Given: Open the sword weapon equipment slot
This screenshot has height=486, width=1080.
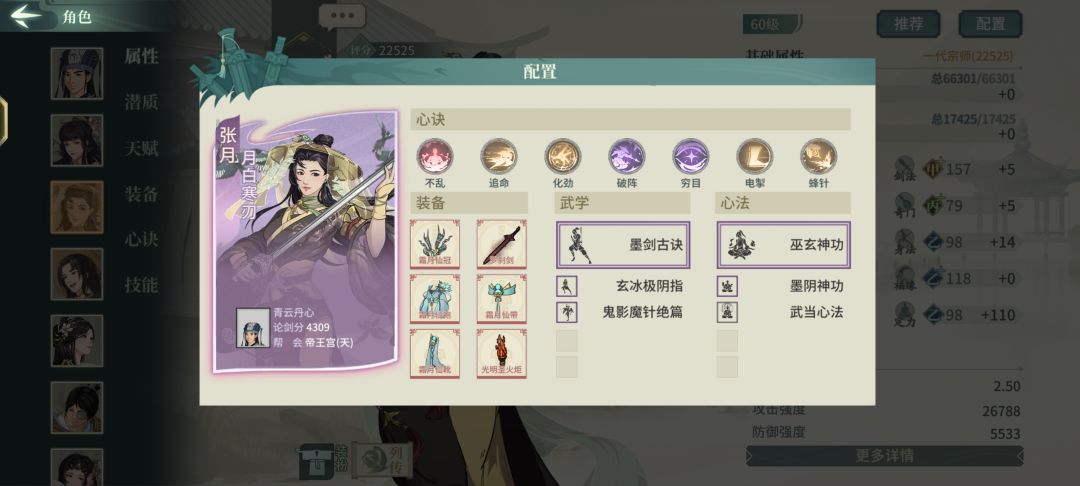Looking at the screenshot, I should click(502, 244).
